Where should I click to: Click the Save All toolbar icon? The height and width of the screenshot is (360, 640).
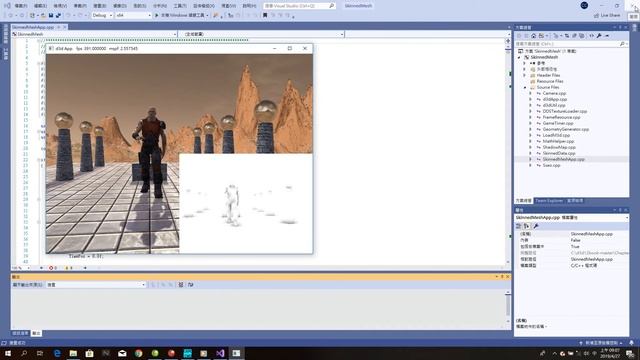tap(58, 15)
